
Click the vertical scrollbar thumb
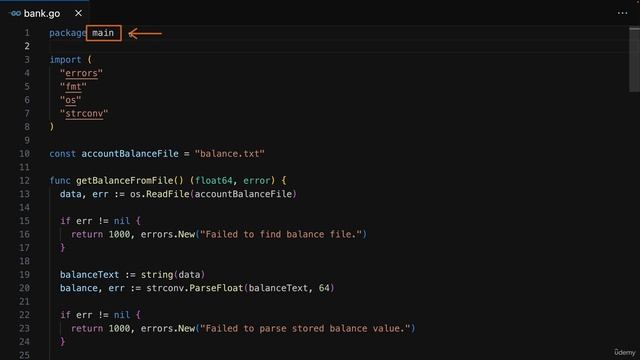(634, 59)
